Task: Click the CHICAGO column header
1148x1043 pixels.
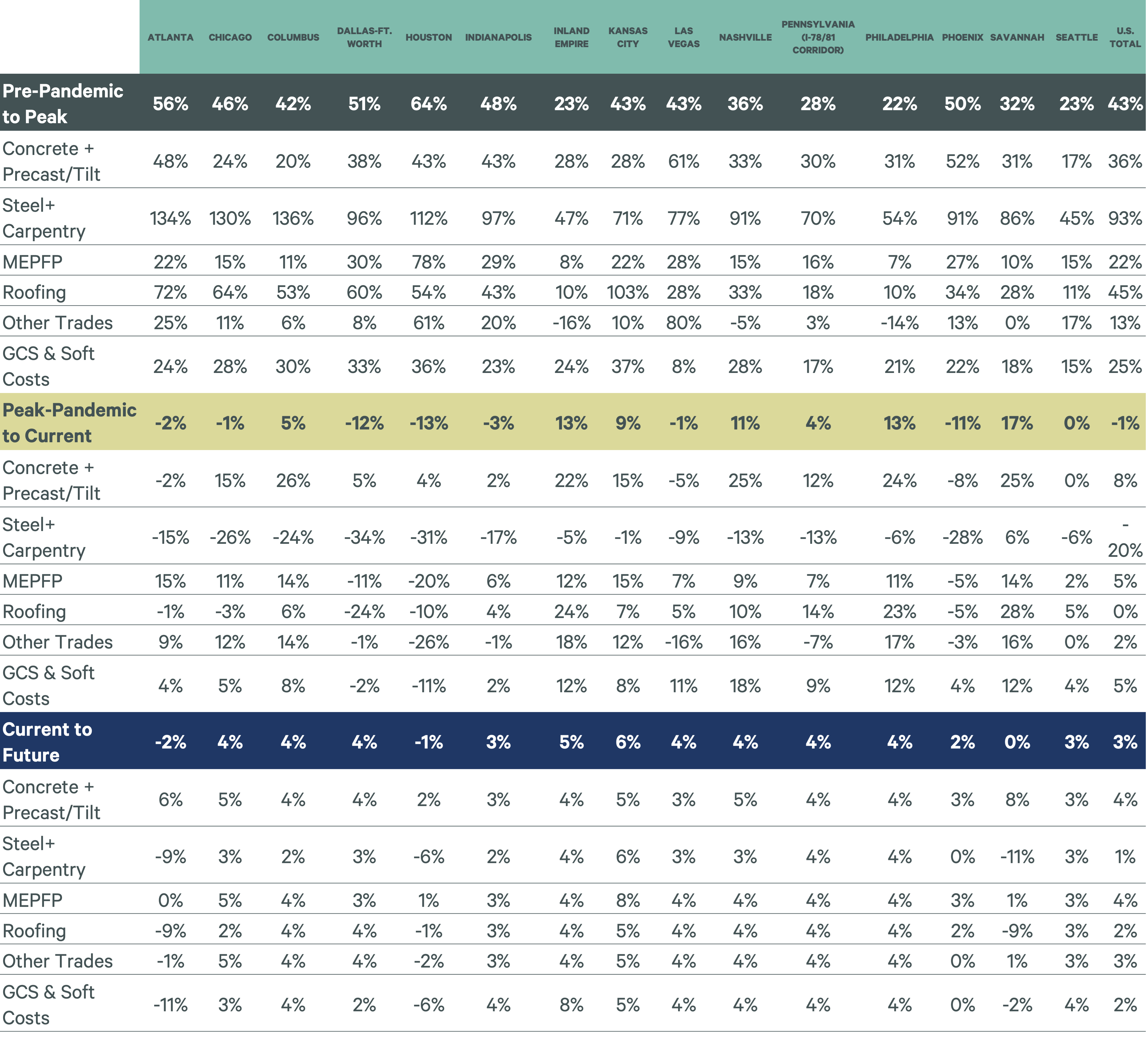Action: coord(230,37)
